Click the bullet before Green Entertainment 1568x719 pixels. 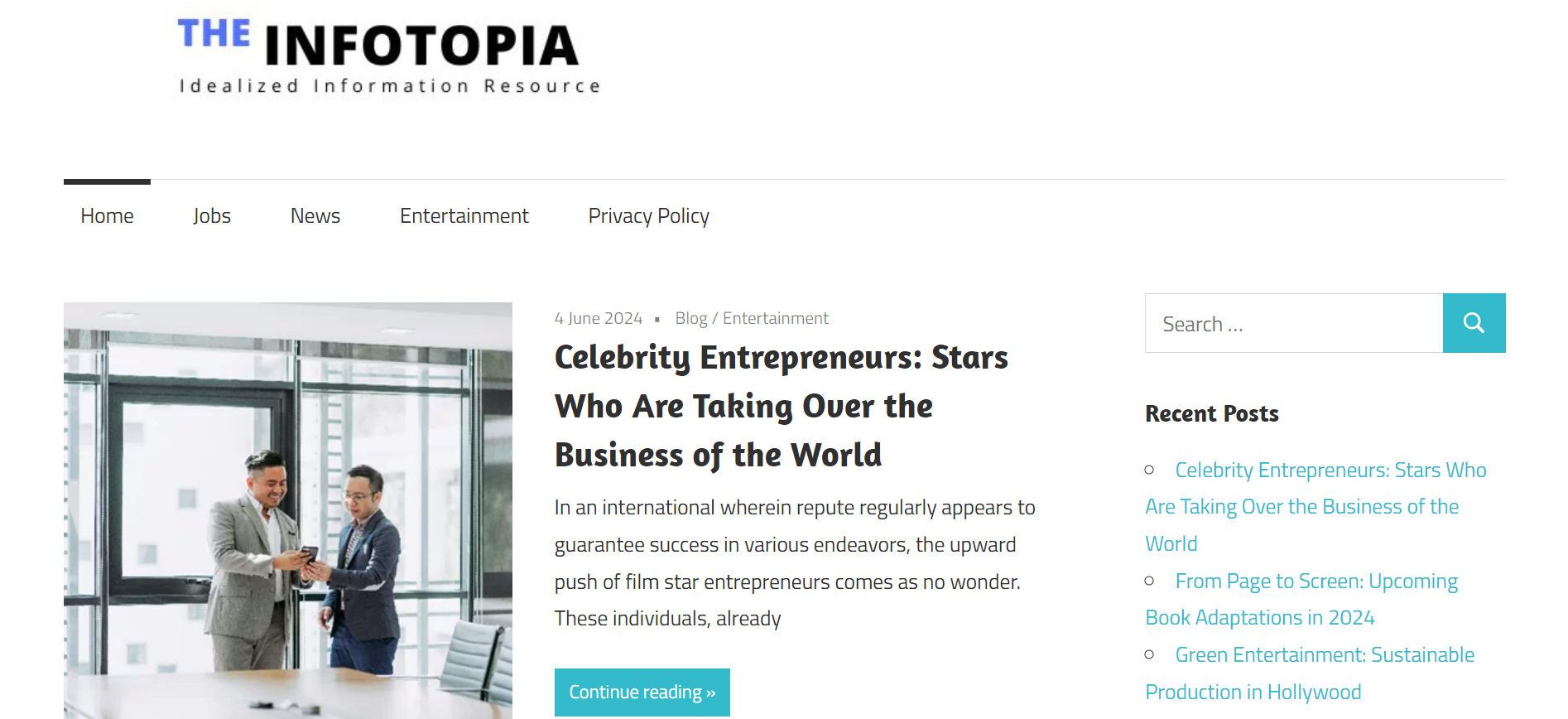pyautogui.click(x=1149, y=655)
